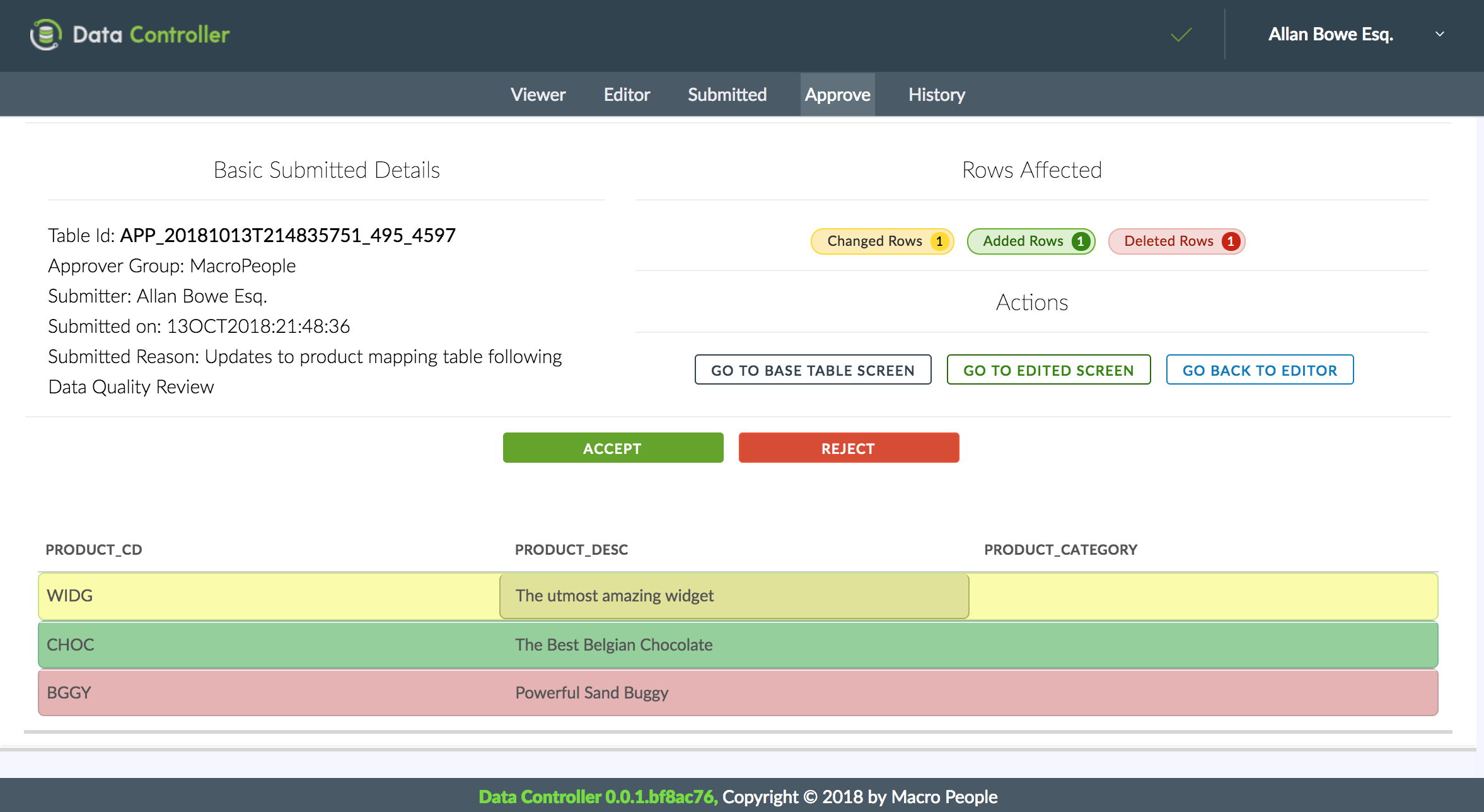1484x812 pixels.
Task: Select the green CHOC added row
Action: tap(738, 645)
